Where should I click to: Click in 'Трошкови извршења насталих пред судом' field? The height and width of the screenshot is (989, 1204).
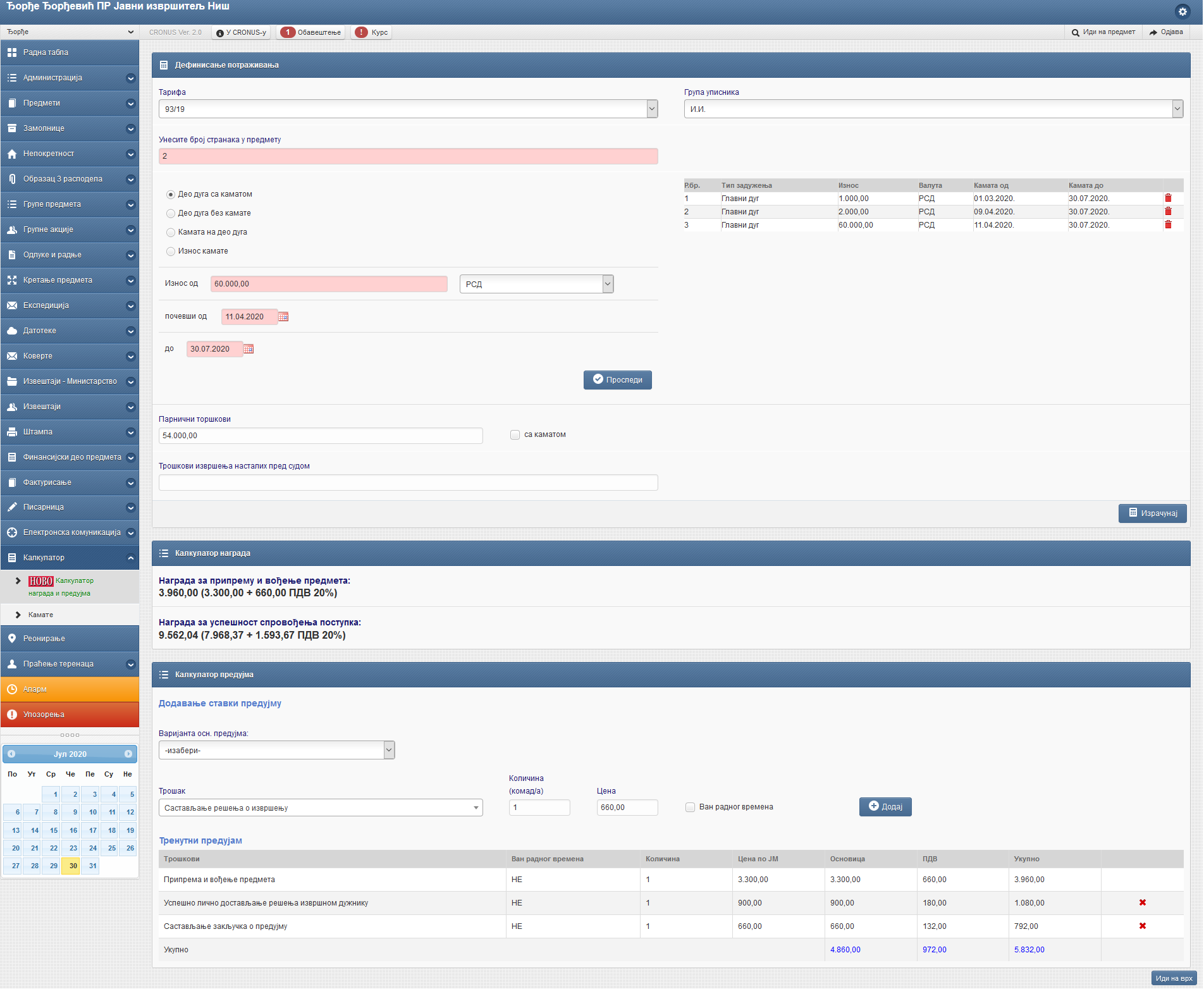tap(408, 483)
